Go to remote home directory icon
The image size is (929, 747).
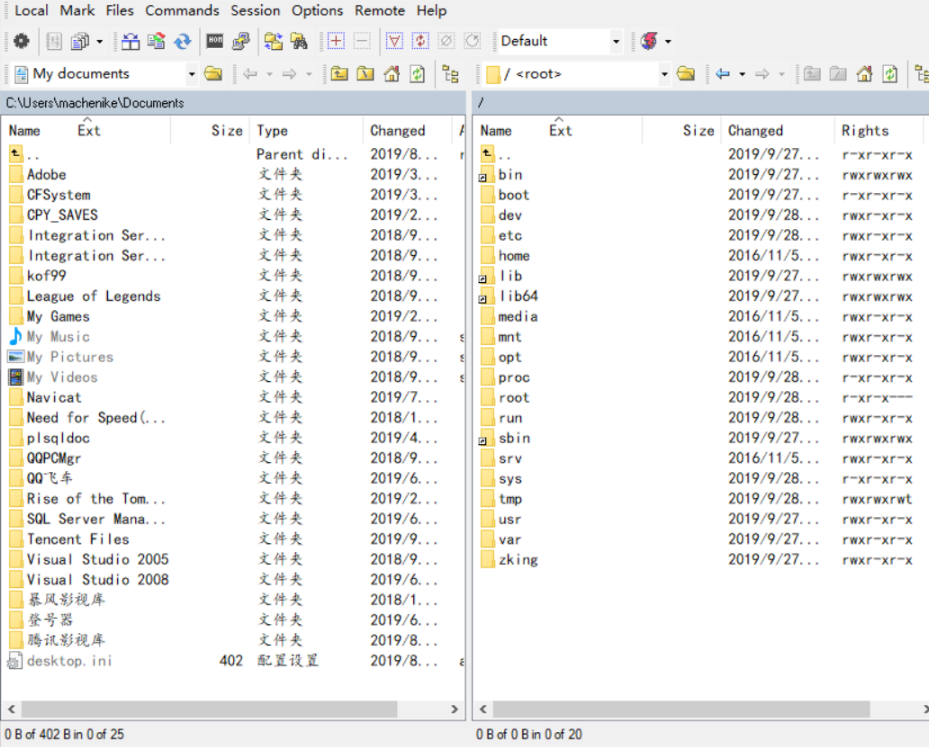pos(864,73)
